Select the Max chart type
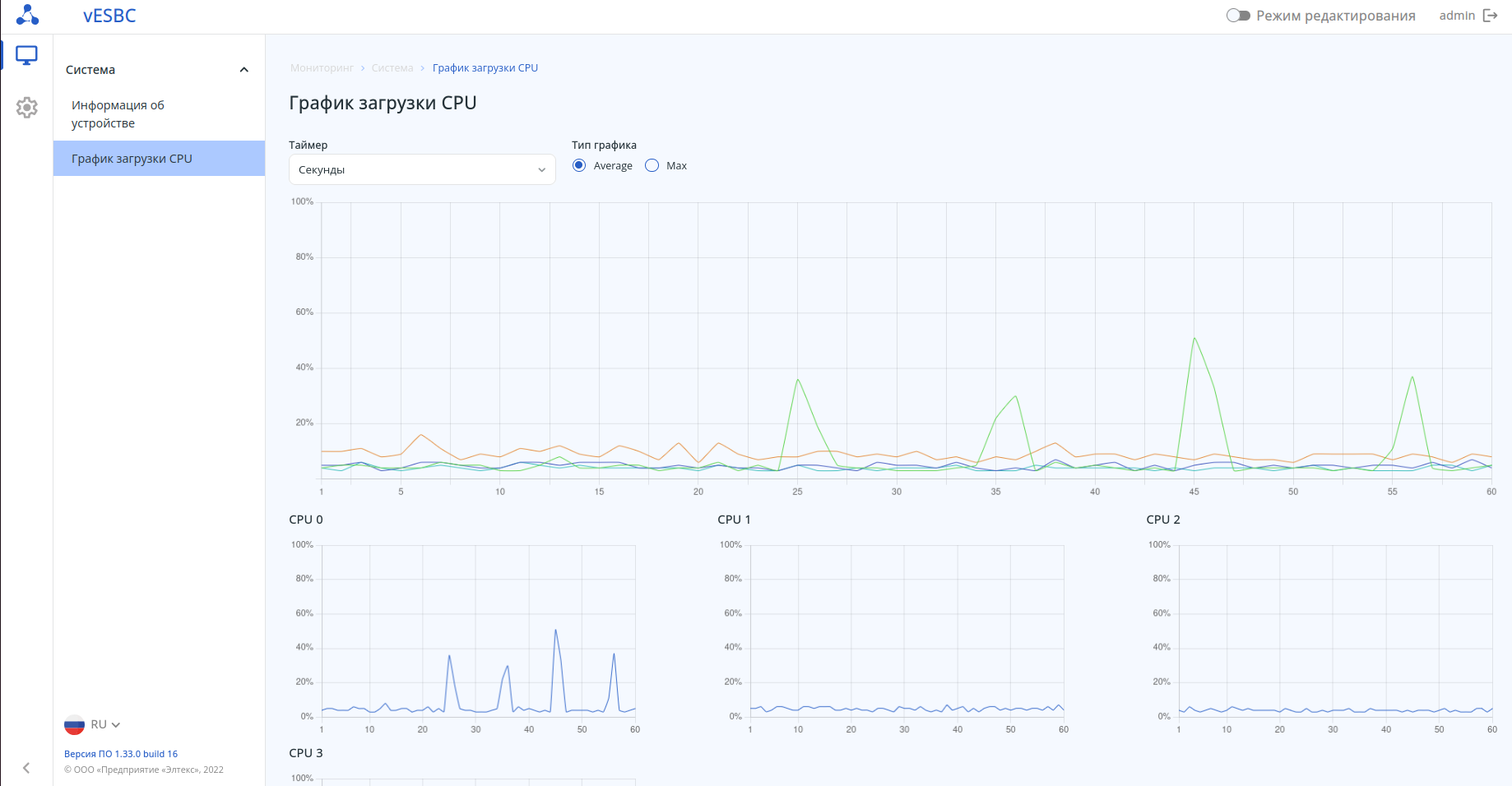The width and height of the screenshot is (1512, 786). pyautogui.click(x=652, y=165)
